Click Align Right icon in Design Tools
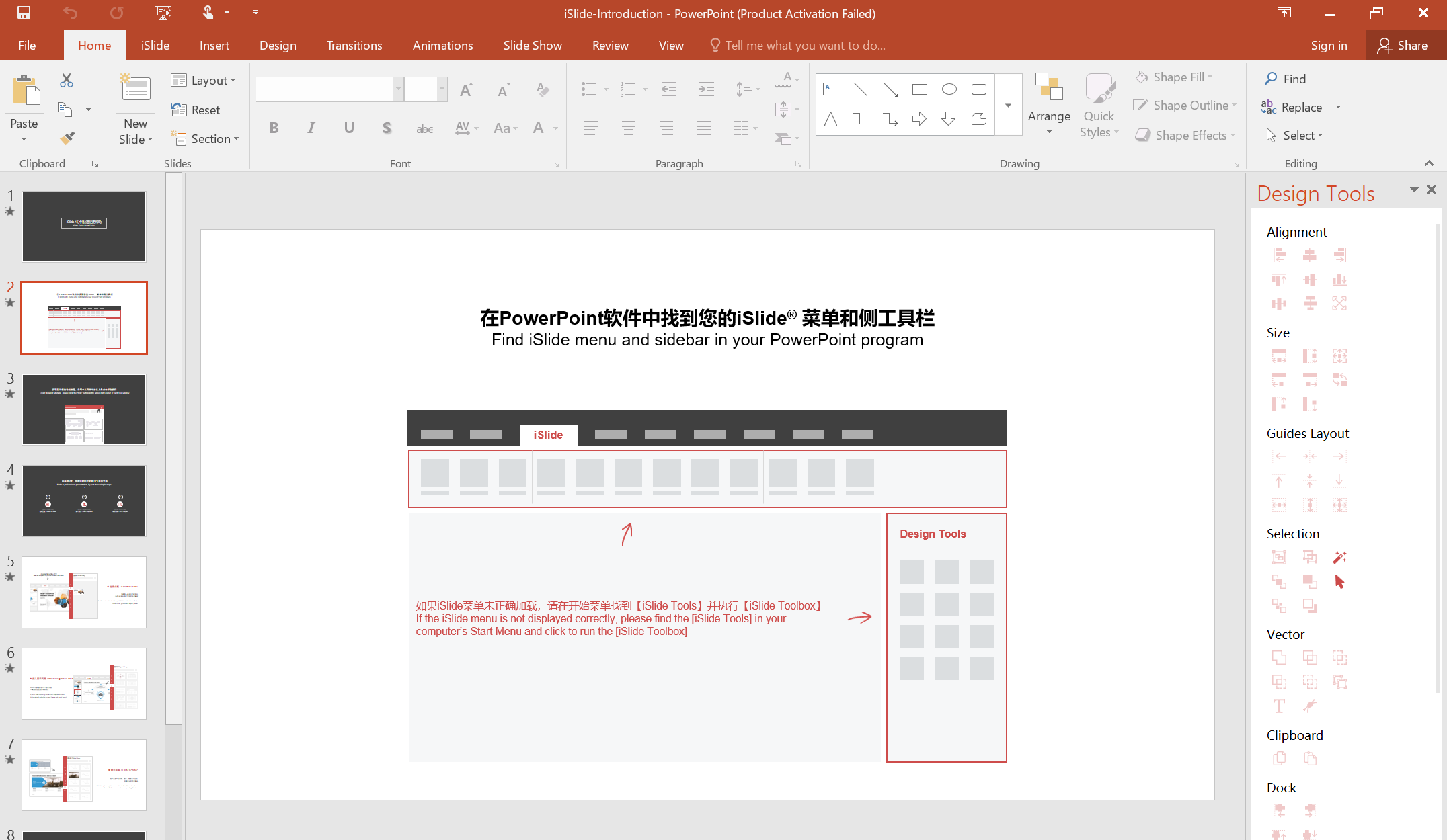Image resolution: width=1447 pixels, height=840 pixels. (1339, 255)
